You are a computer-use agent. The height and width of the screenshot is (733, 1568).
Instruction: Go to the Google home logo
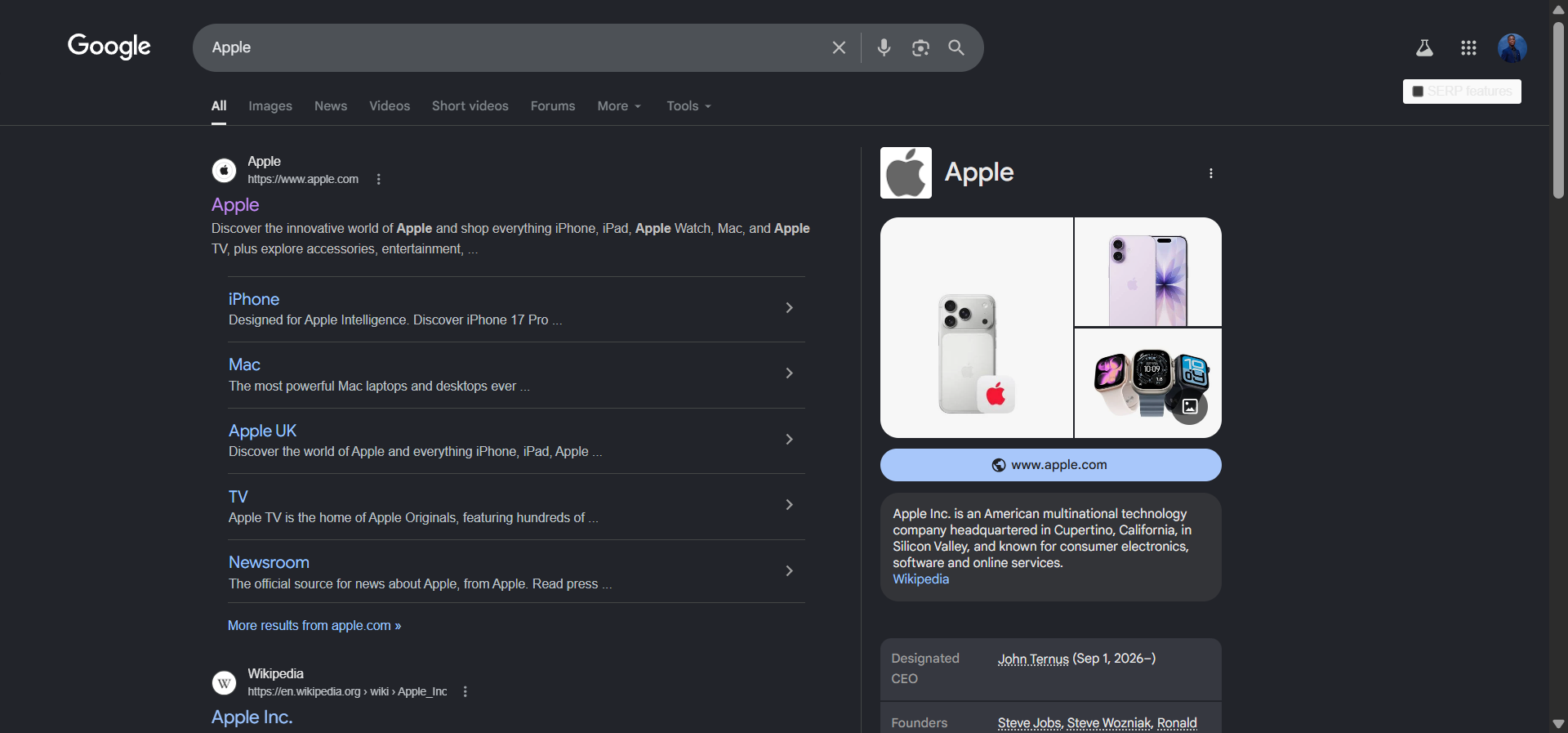(109, 47)
